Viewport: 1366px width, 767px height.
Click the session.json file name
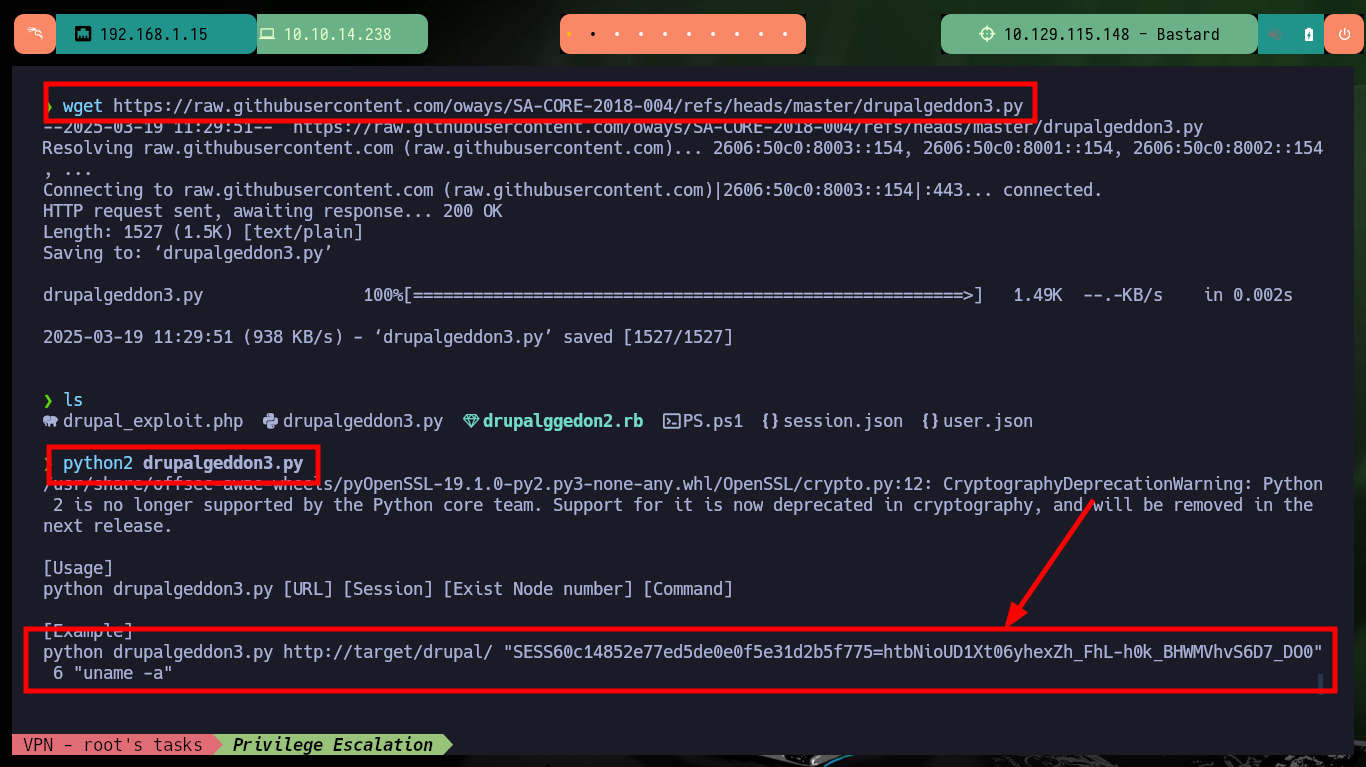click(x=843, y=421)
